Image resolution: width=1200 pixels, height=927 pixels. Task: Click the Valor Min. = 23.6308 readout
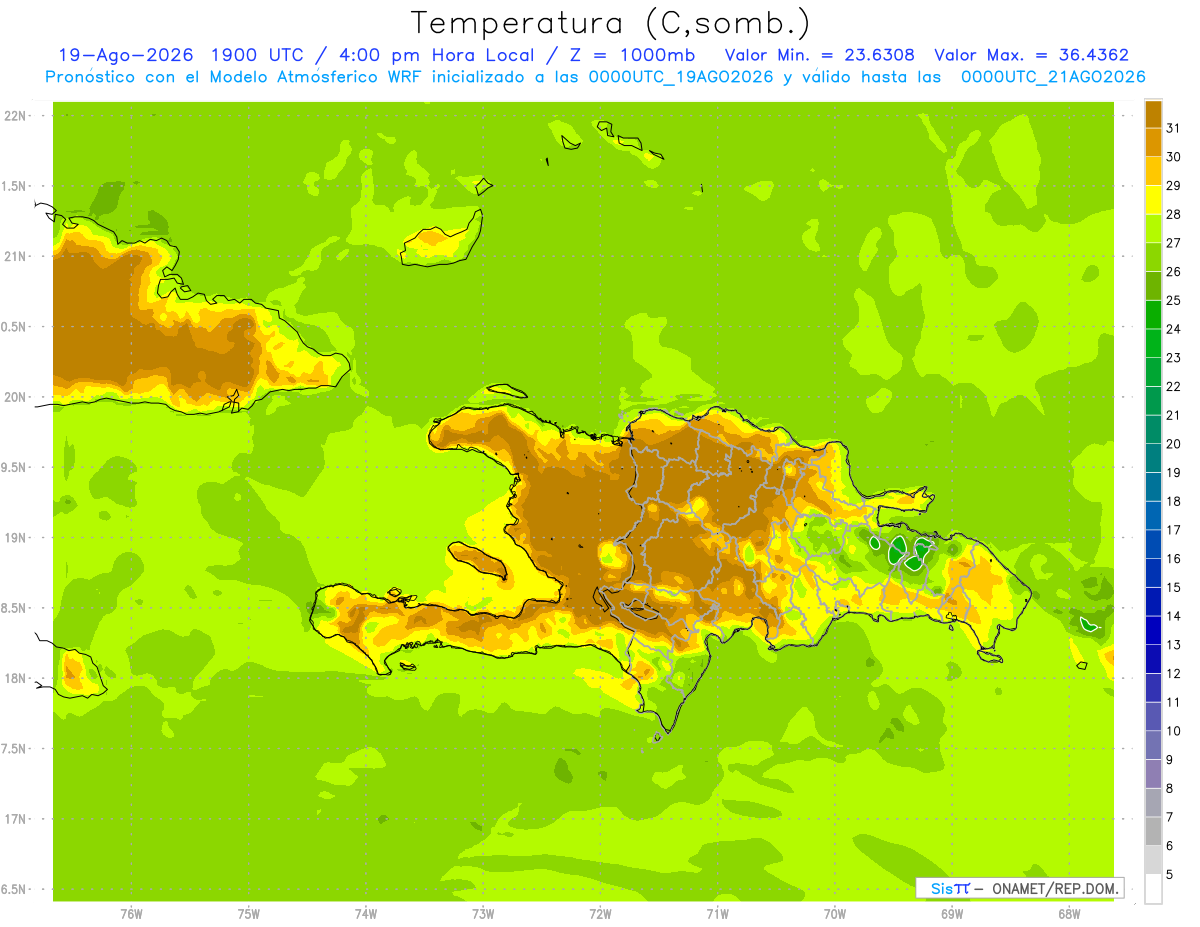820,55
